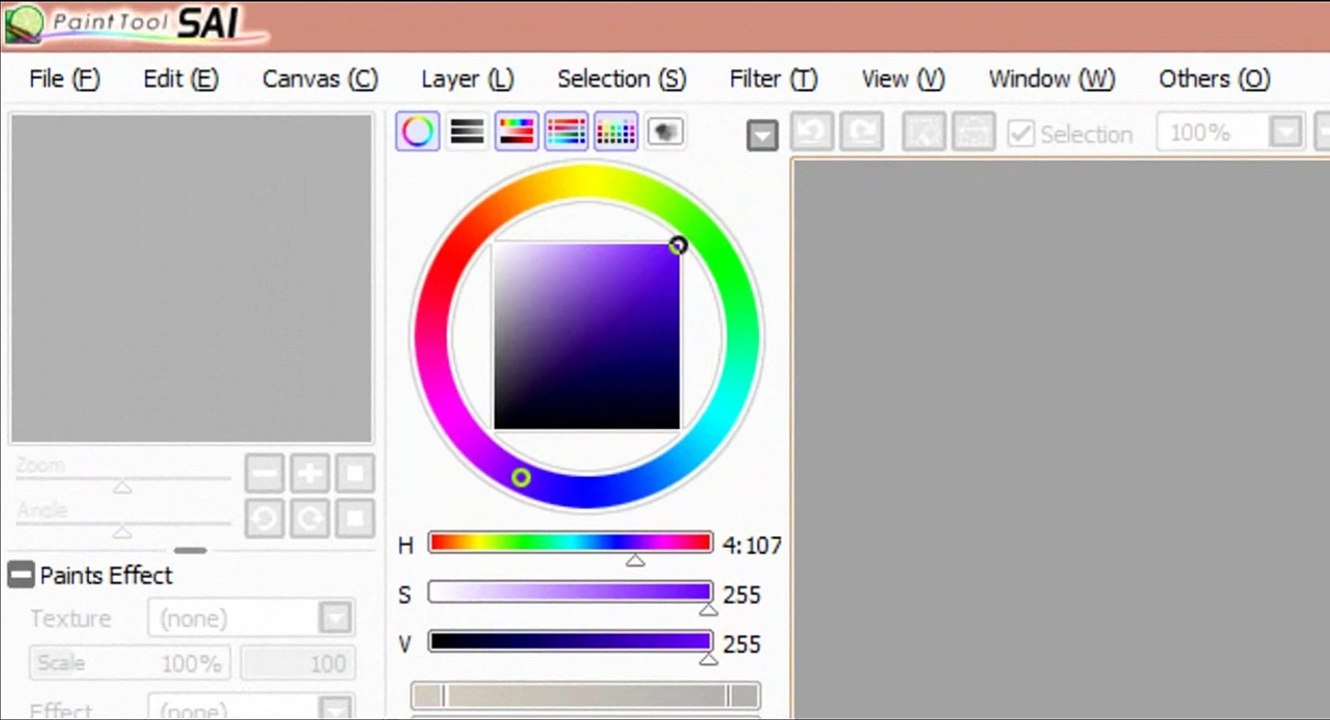Click the rotate clockwise navigator button
The height and width of the screenshot is (720, 1330).
coord(310,518)
